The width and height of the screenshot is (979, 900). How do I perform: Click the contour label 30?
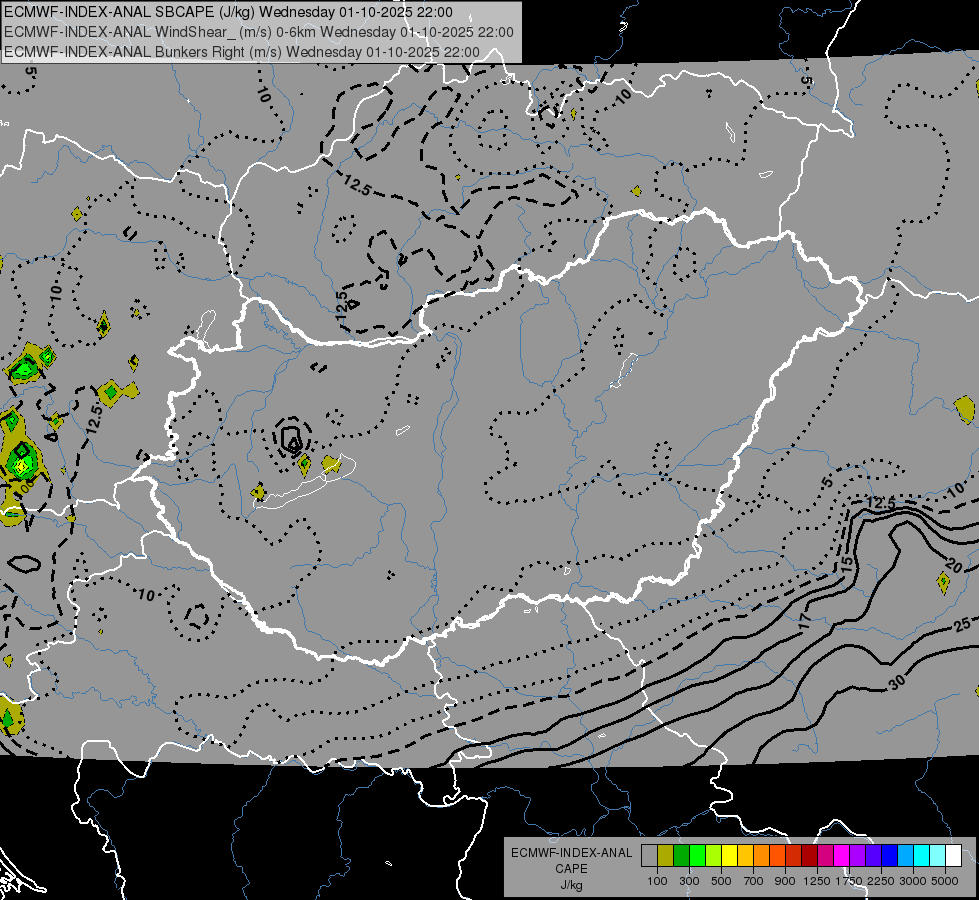pos(897,683)
